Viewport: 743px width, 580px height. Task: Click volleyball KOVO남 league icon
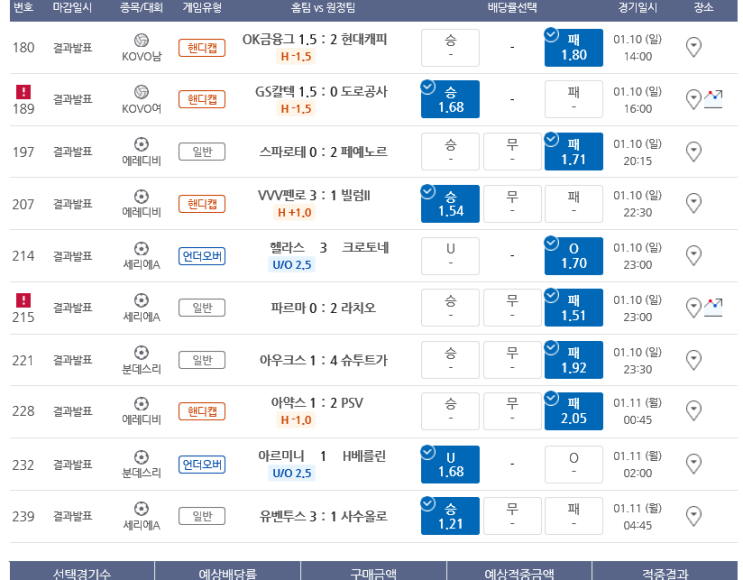point(141,40)
